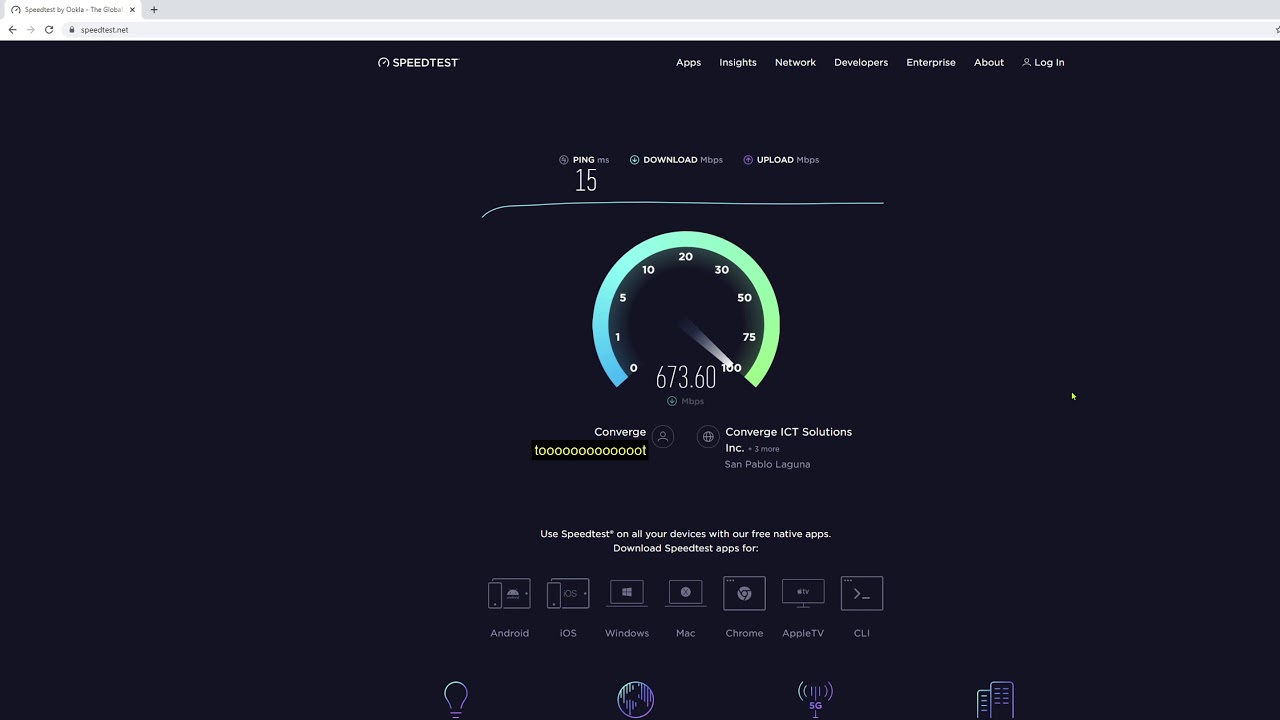Click the browser forward button
The width and height of the screenshot is (1280, 720).
[x=30, y=30]
